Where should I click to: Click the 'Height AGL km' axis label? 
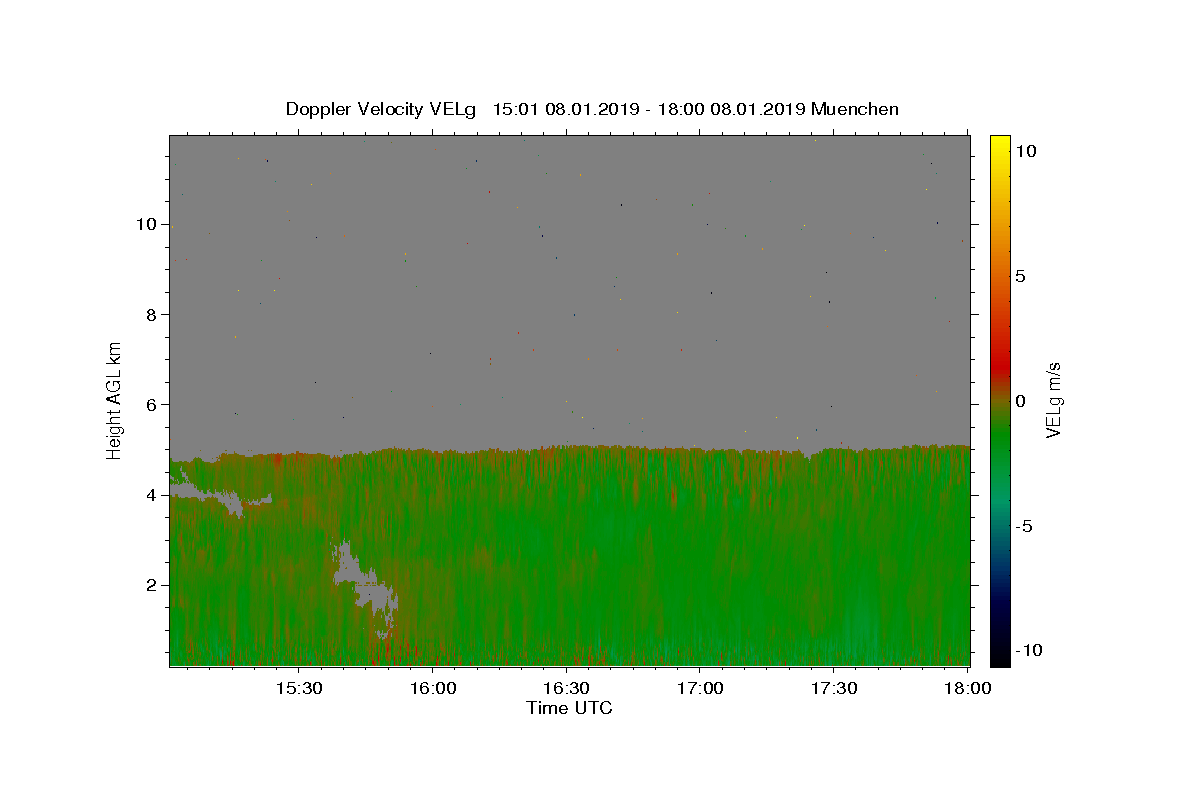tap(115, 401)
